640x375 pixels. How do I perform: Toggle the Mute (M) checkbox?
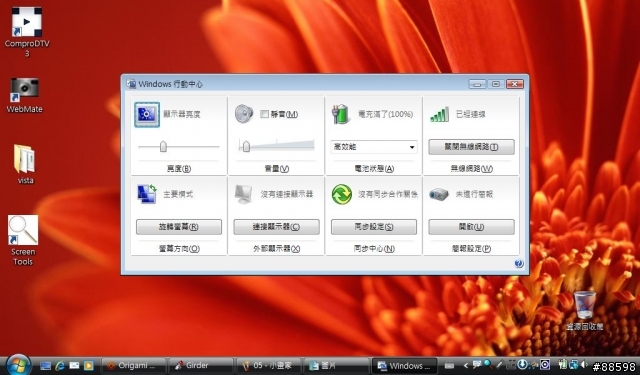pyautogui.click(x=264, y=114)
